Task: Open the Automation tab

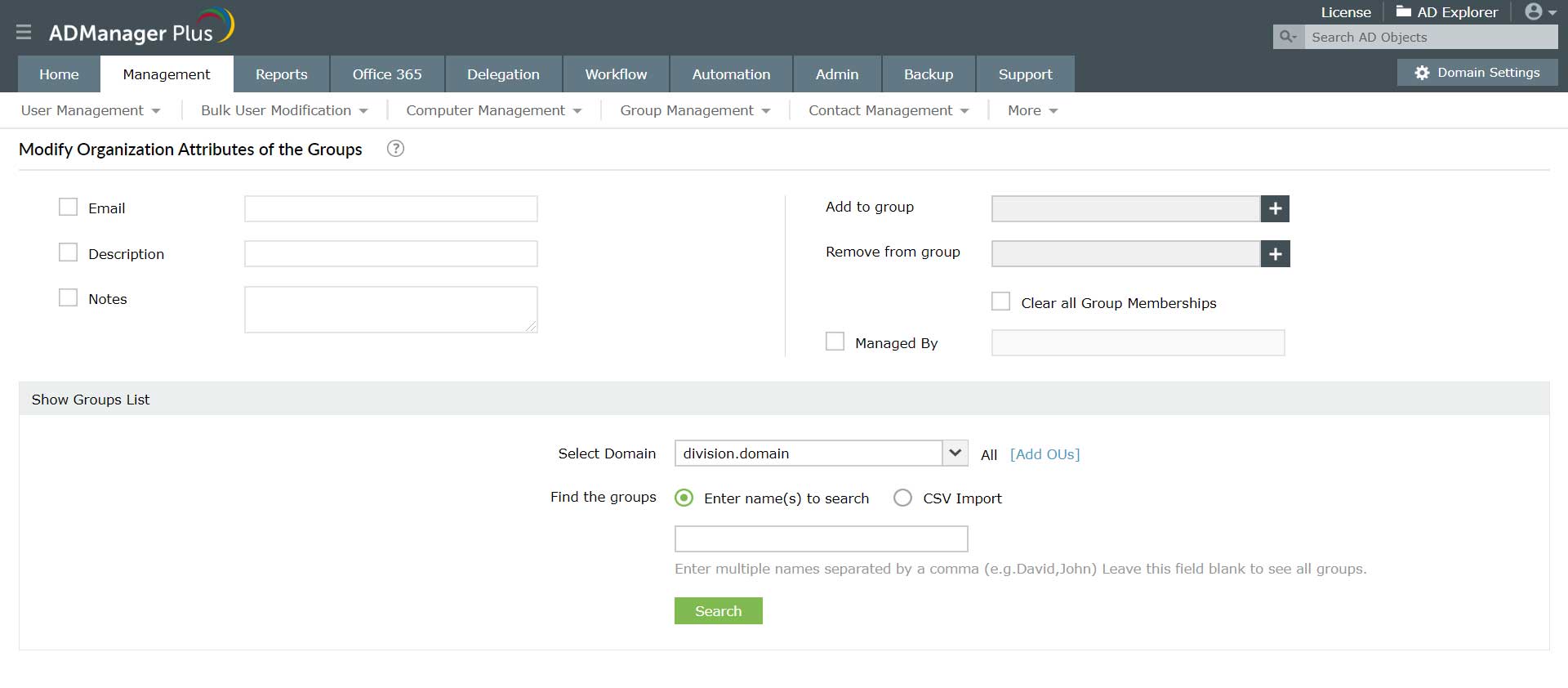Action: 731,74
